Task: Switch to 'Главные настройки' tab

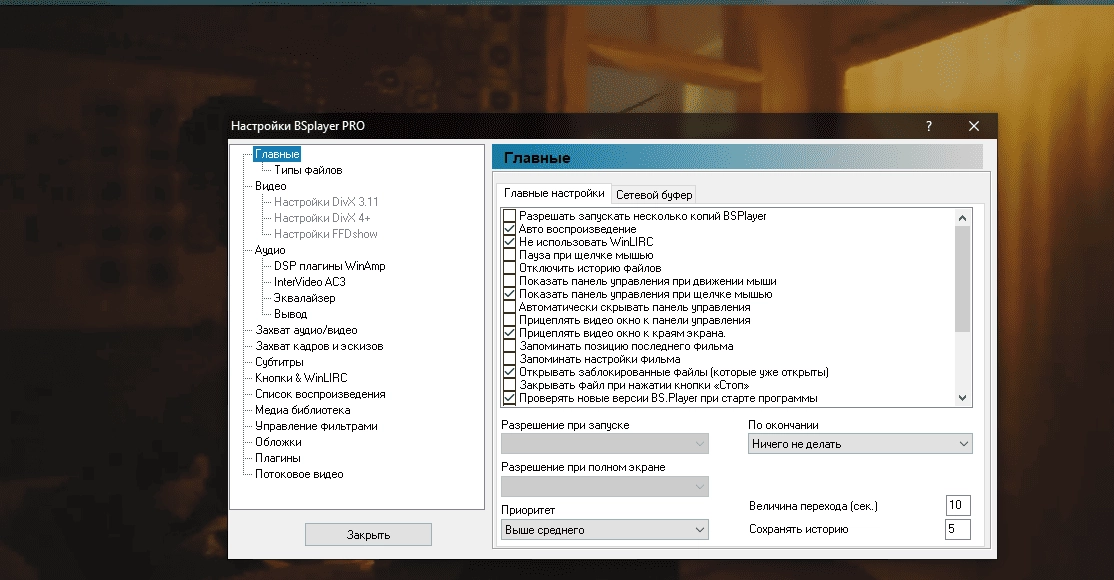Action: pos(554,193)
